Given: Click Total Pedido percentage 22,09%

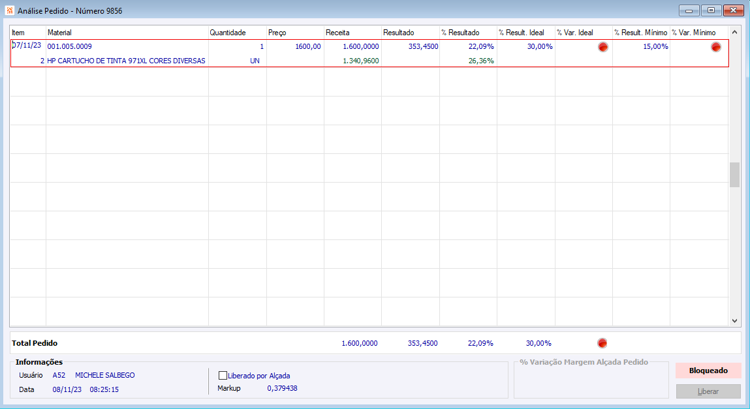Looking at the screenshot, I should pyautogui.click(x=481, y=343).
